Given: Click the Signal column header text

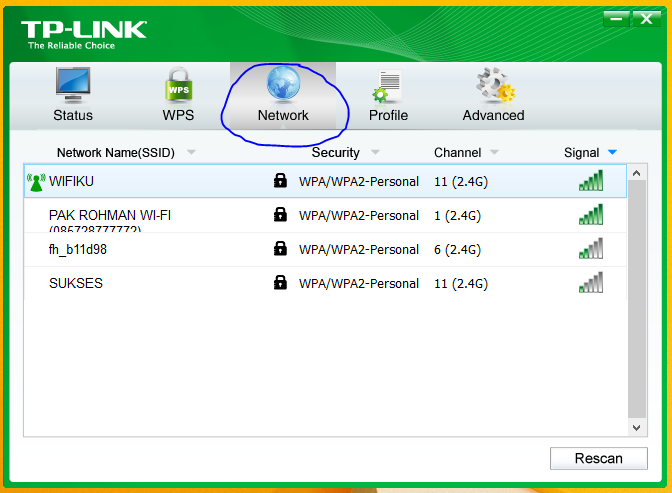Looking at the screenshot, I should pyautogui.click(x=582, y=153).
